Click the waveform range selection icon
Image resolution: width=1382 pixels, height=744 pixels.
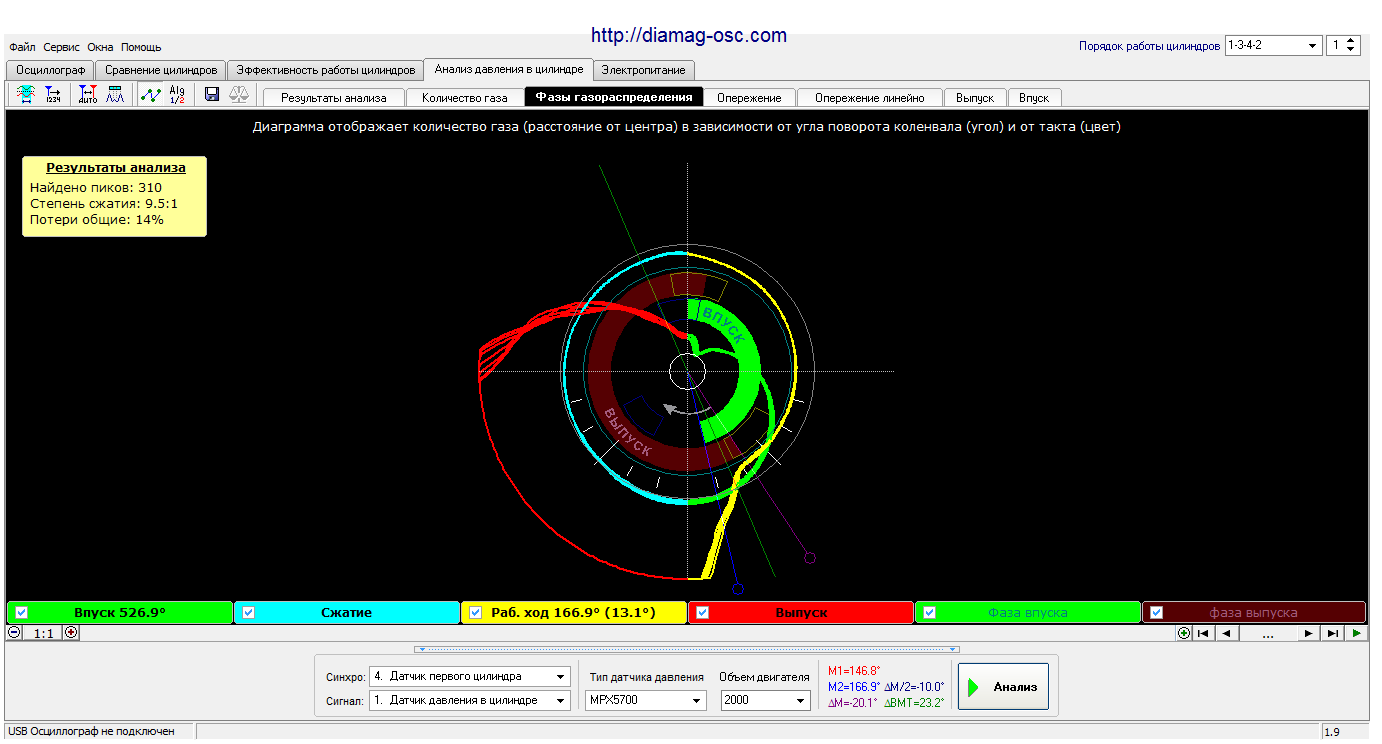click(x=26, y=95)
